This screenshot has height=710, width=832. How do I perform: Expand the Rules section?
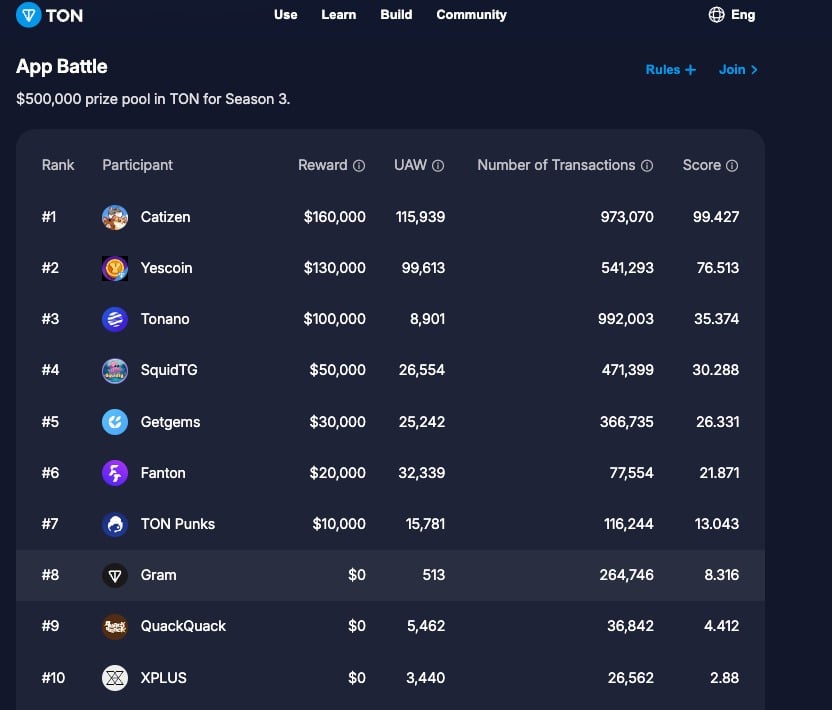[x=670, y=70]
